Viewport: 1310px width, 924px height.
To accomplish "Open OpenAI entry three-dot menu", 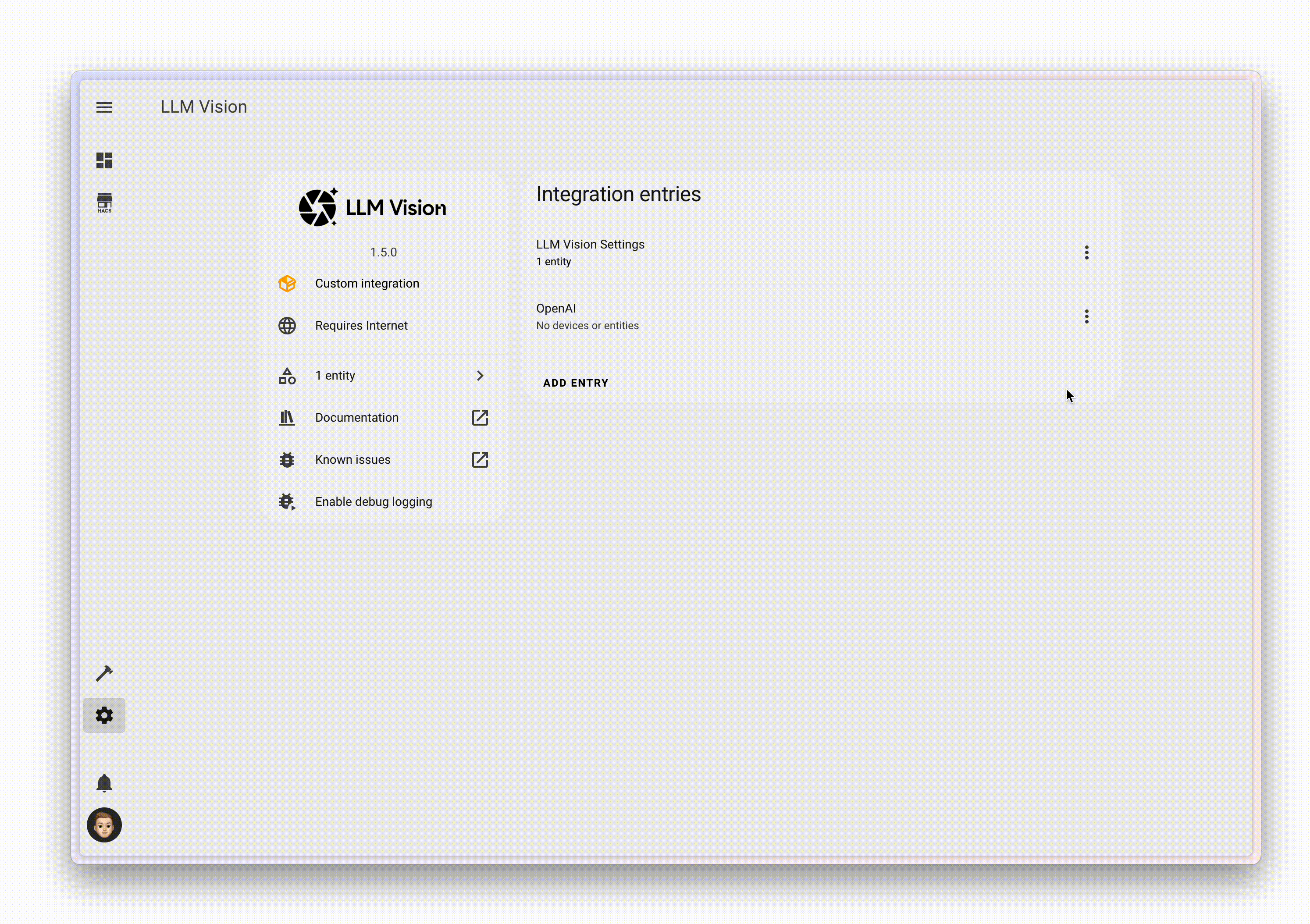I will 1086,316.
